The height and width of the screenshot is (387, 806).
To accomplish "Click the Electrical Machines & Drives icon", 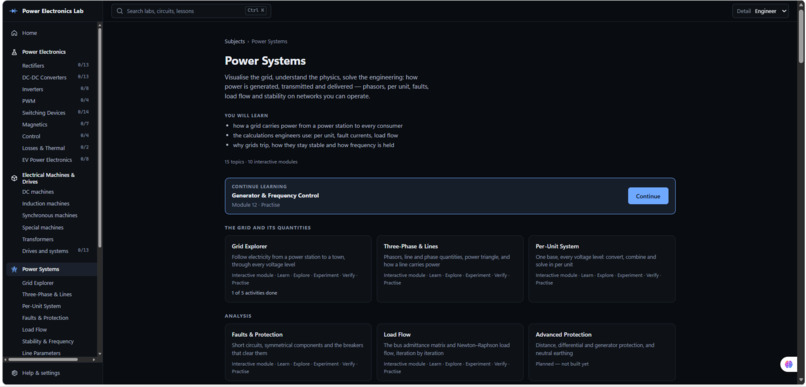I will tap(14, 178).
